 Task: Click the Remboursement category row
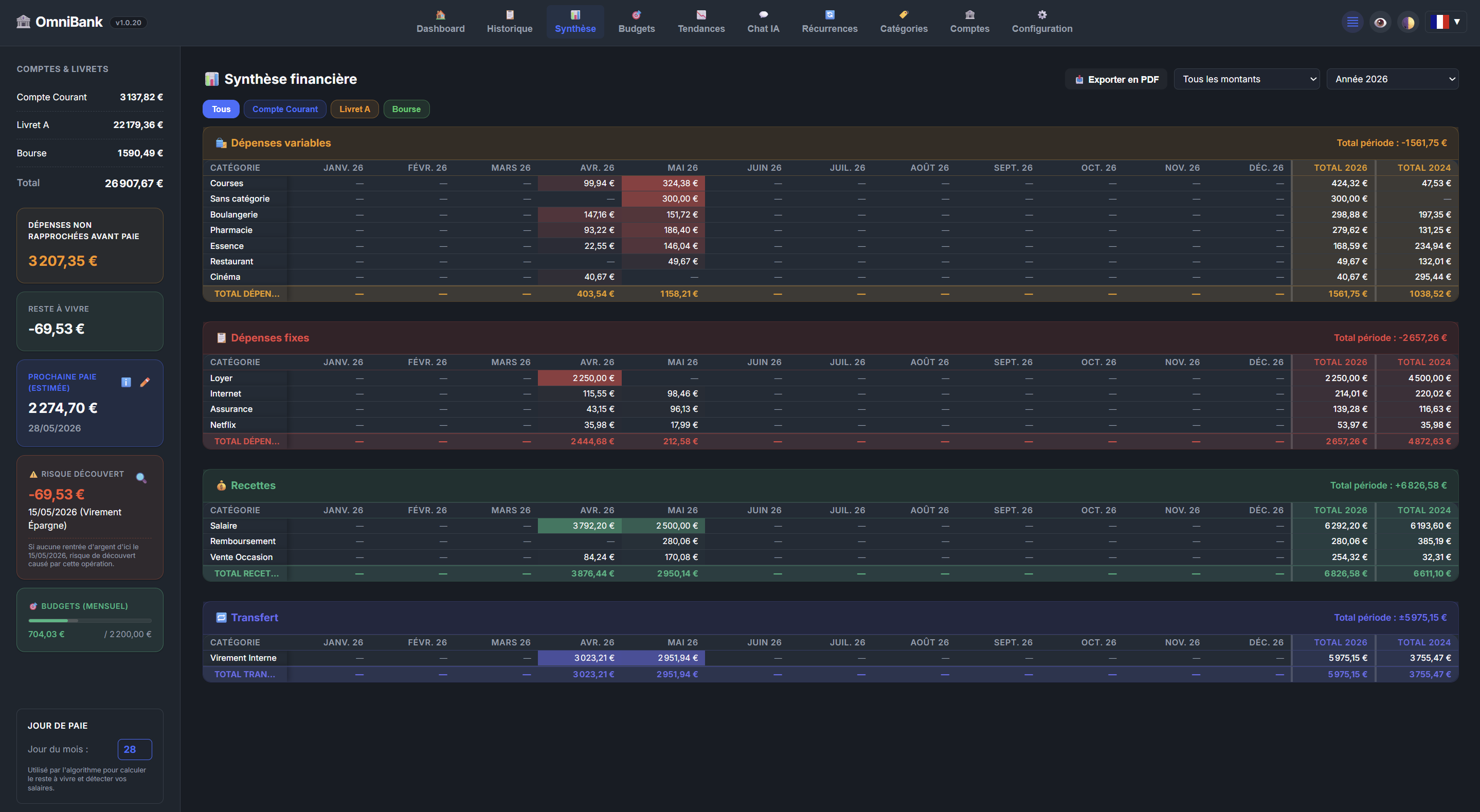pos(830,542)
